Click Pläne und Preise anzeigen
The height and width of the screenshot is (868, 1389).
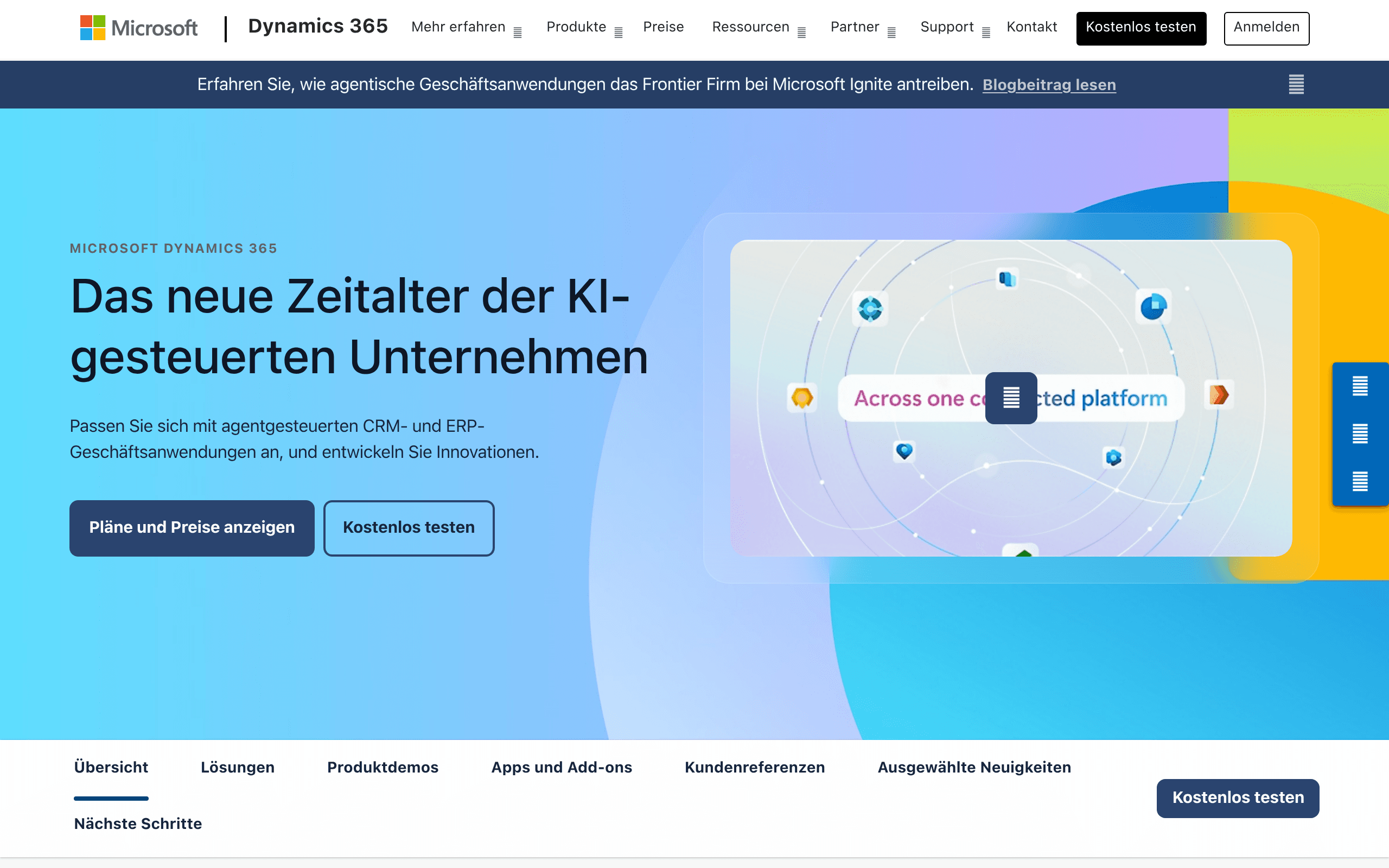tap(192, 527)
